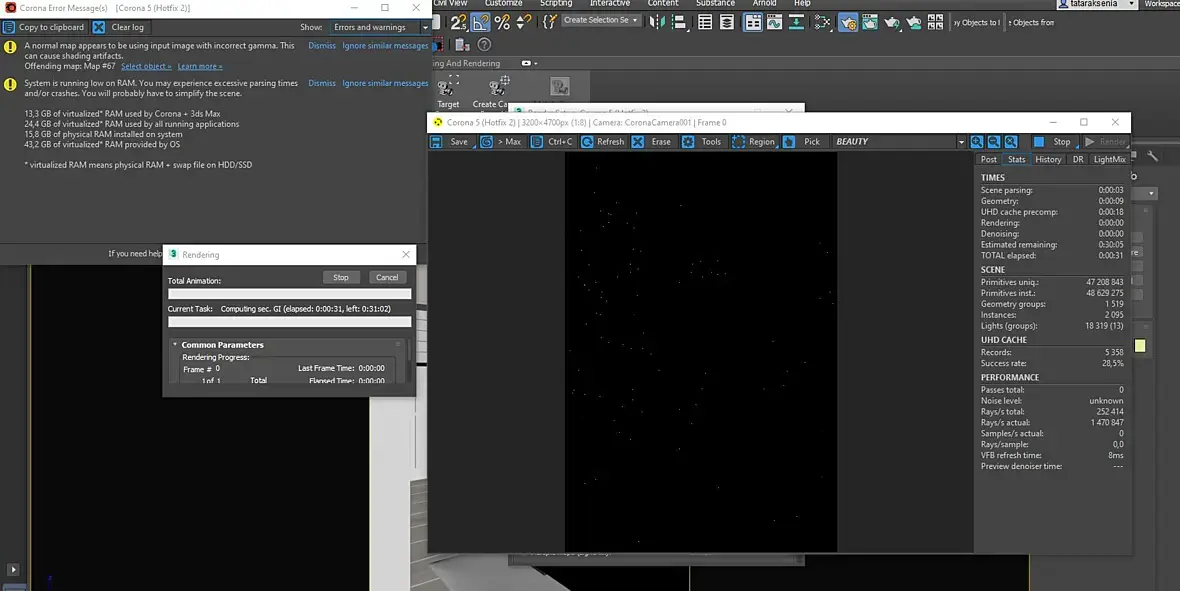Open the Scripting menu
Viewport: 1180px width, 591px height.
tap(555, 3)
